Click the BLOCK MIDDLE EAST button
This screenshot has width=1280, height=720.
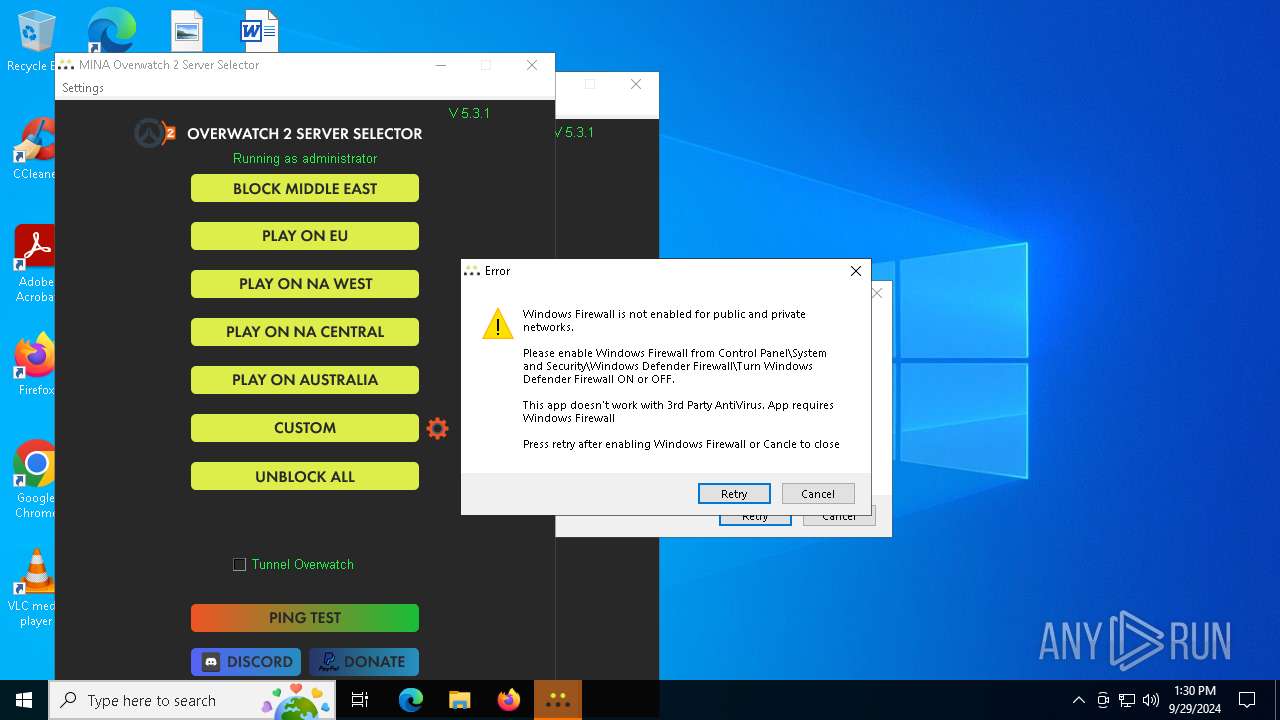[x=305, y=189]
